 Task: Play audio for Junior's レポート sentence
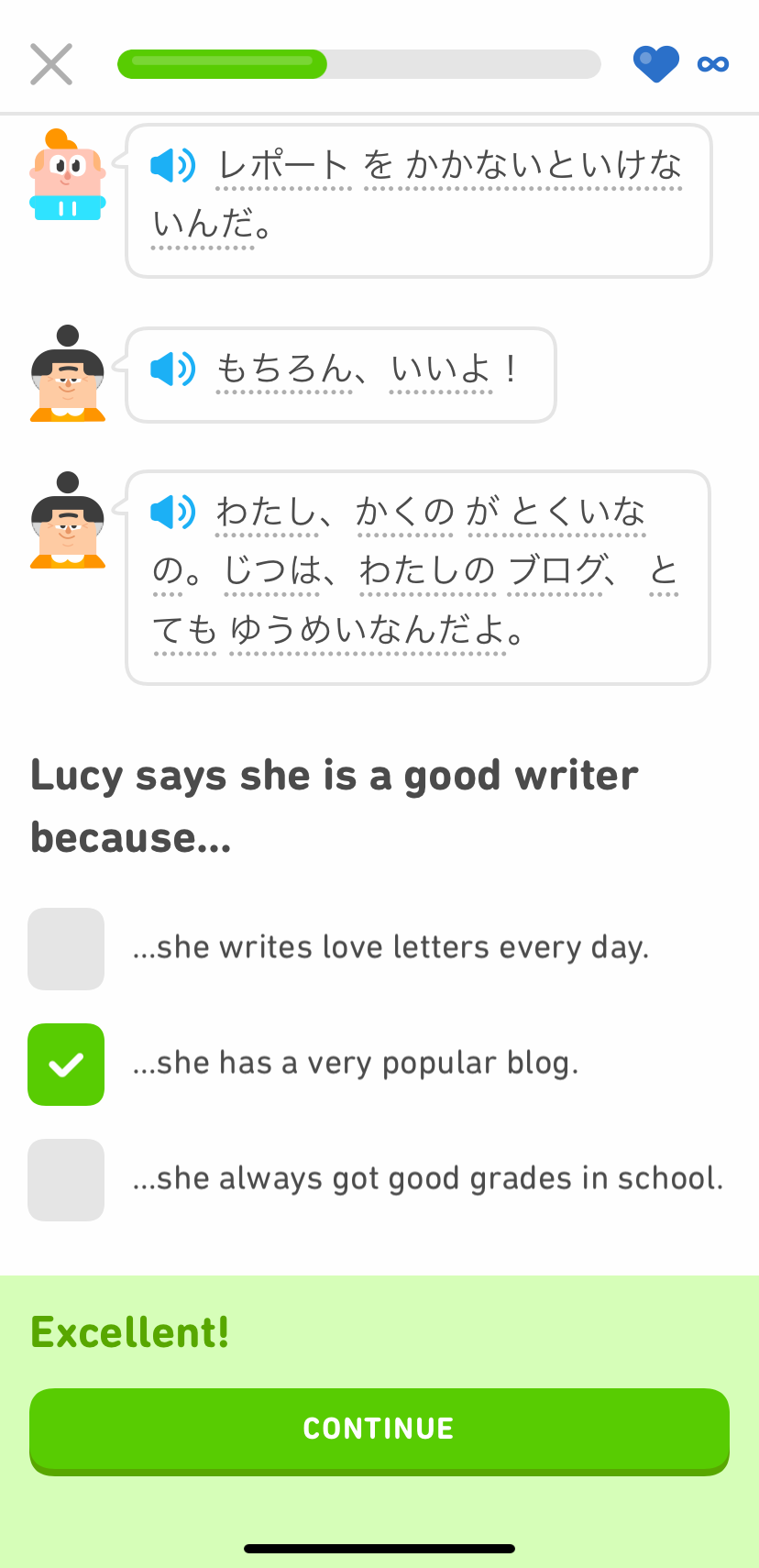[x=173, y=166]
